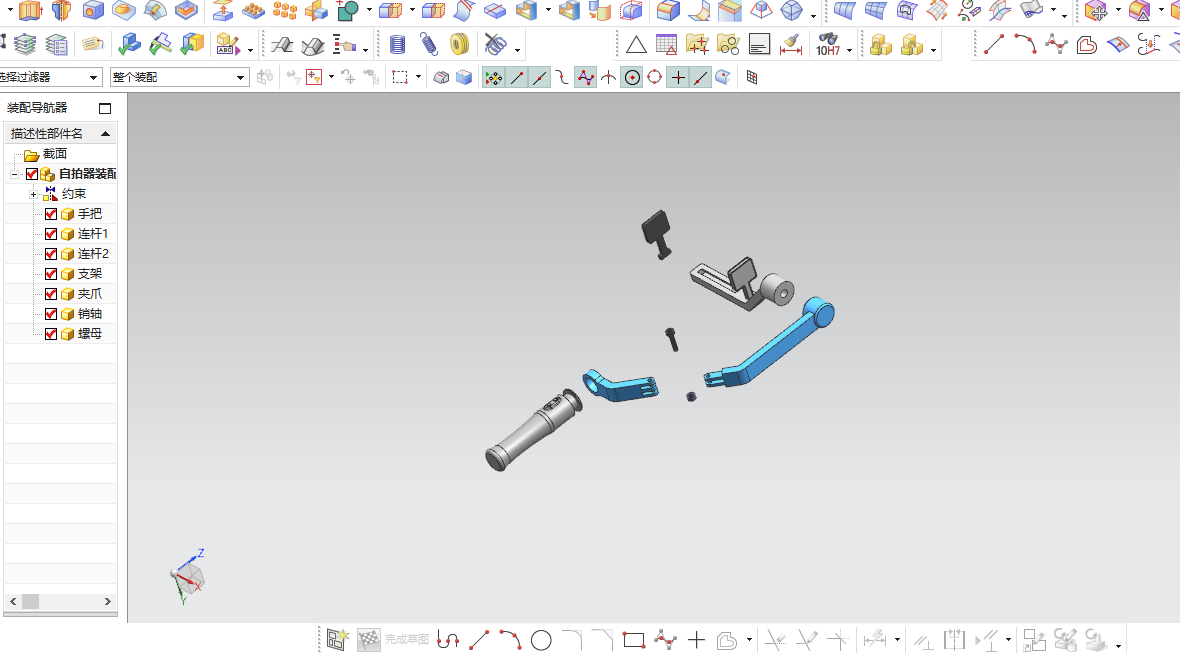Open the delete spring tool dropdown arrow

point(518,50)
